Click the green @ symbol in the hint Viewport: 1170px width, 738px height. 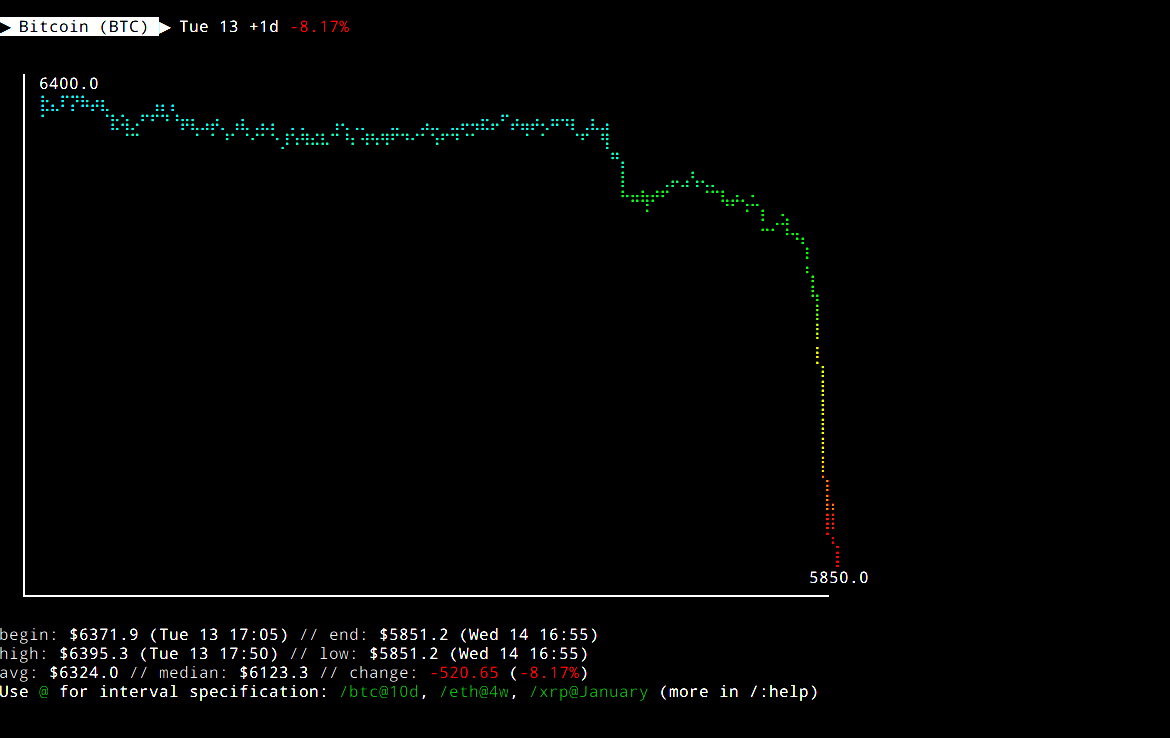pyautogui.click(x=44, y=692)
